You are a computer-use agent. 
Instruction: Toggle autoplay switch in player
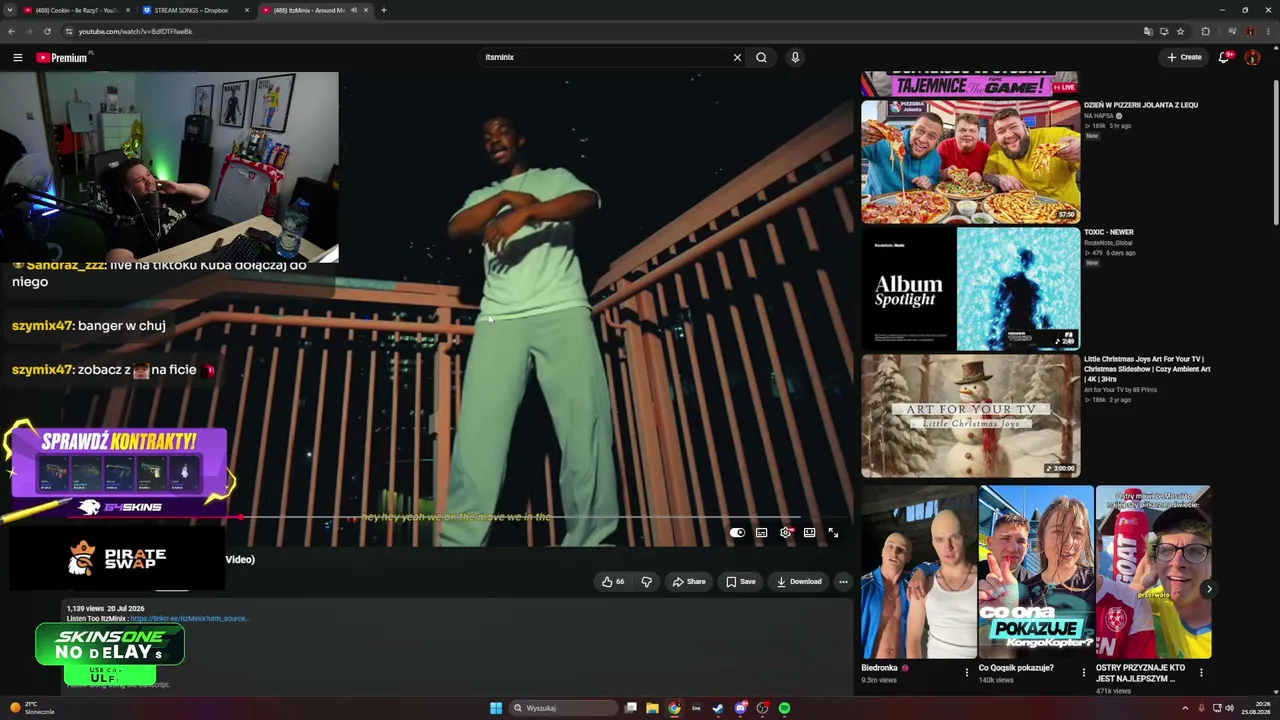coord(737,533)
